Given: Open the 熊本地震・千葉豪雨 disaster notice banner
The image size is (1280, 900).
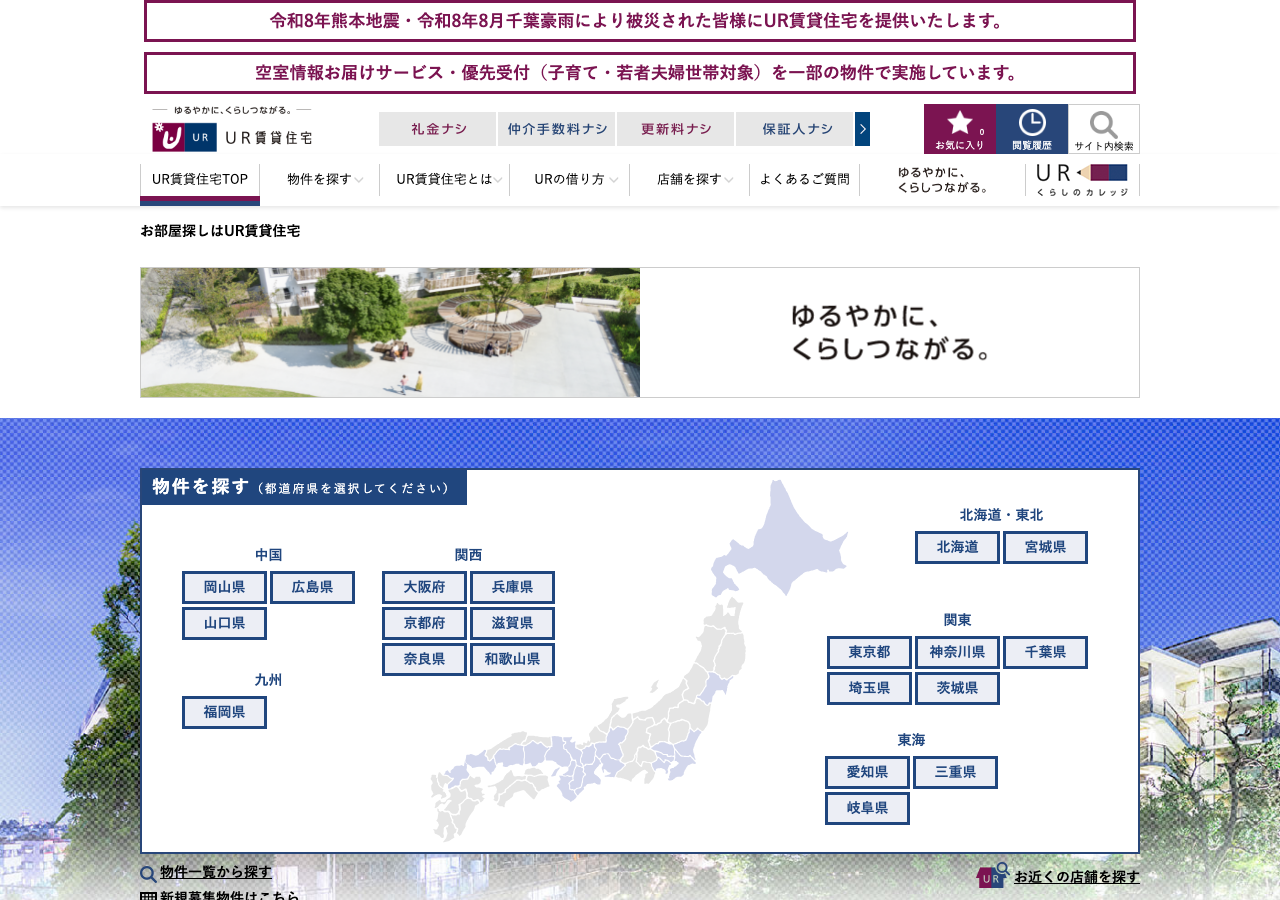Looking at the screenshot, I should [640, 21].
